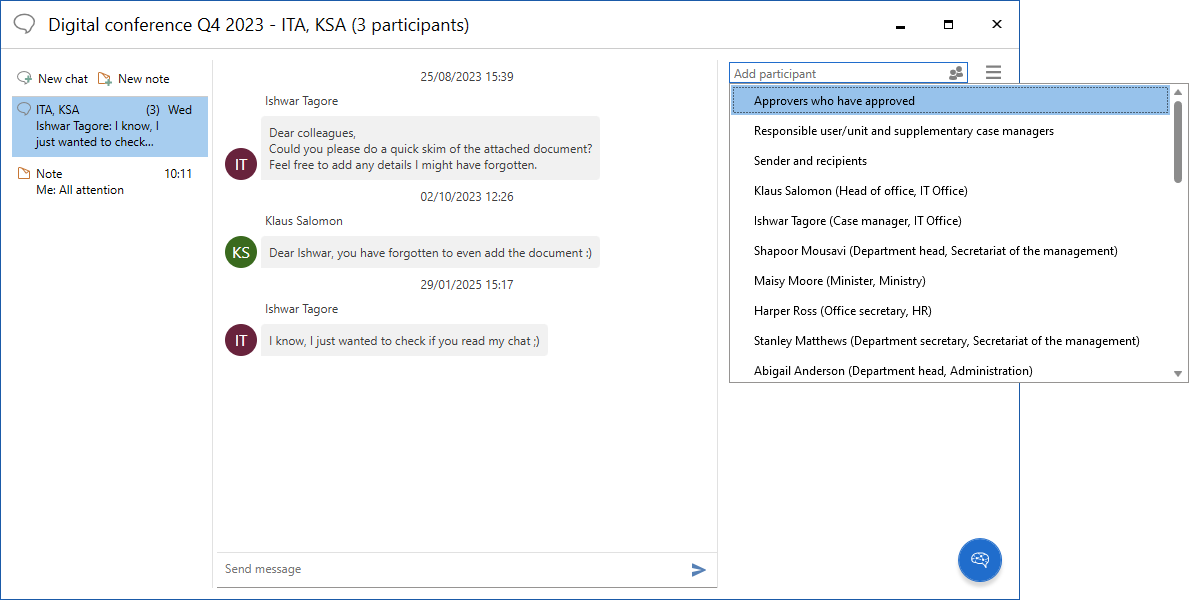Open the ITA, KSA chat conversation
The image size is (1189, 600).
pos(109,126)
